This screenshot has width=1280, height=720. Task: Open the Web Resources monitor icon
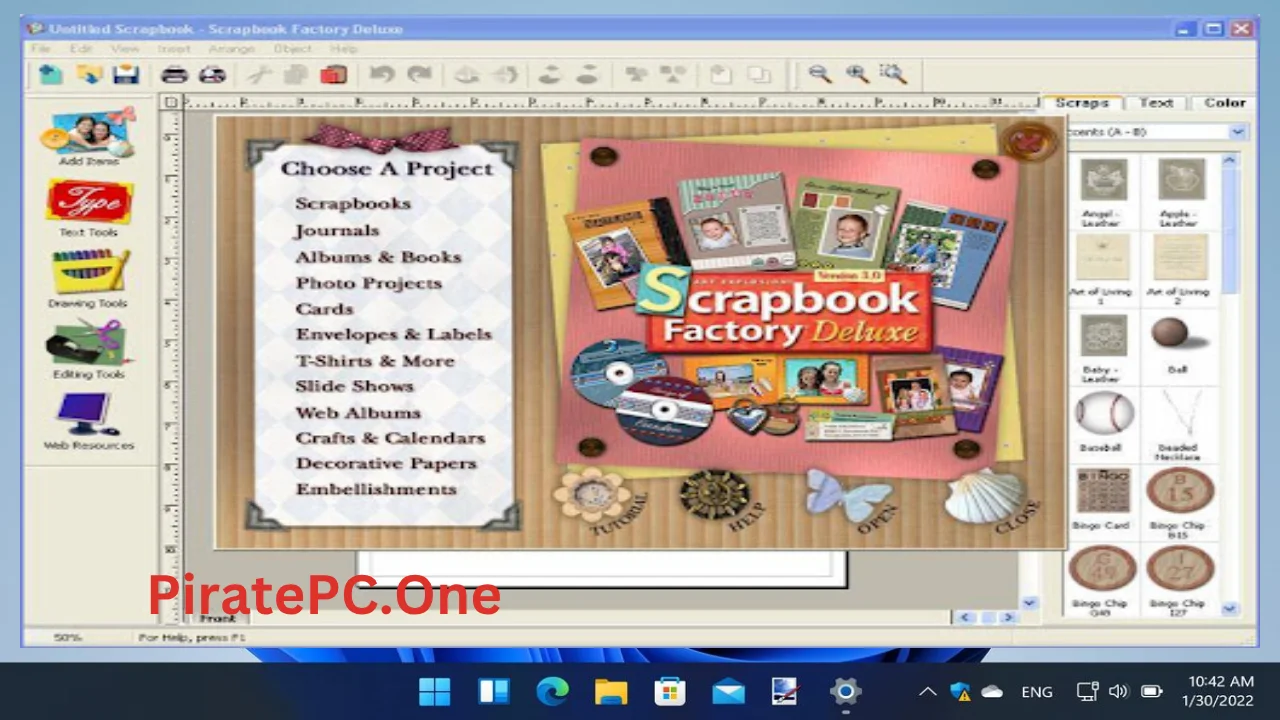coord(88,421)
